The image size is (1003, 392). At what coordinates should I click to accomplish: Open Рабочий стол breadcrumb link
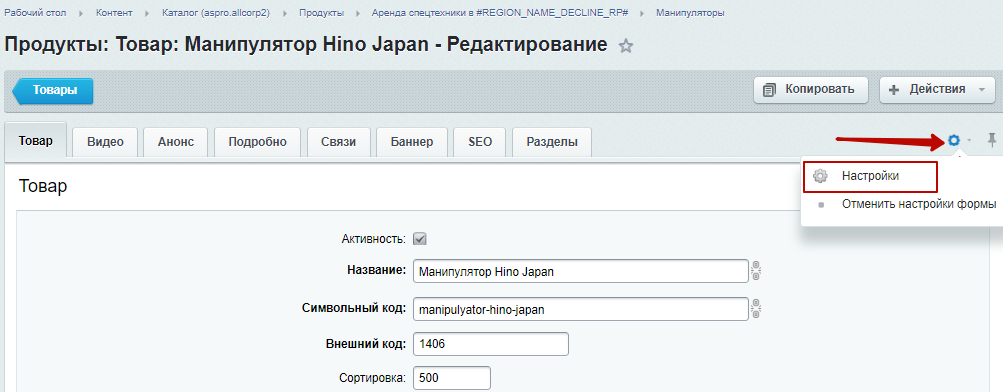(35, 13)
